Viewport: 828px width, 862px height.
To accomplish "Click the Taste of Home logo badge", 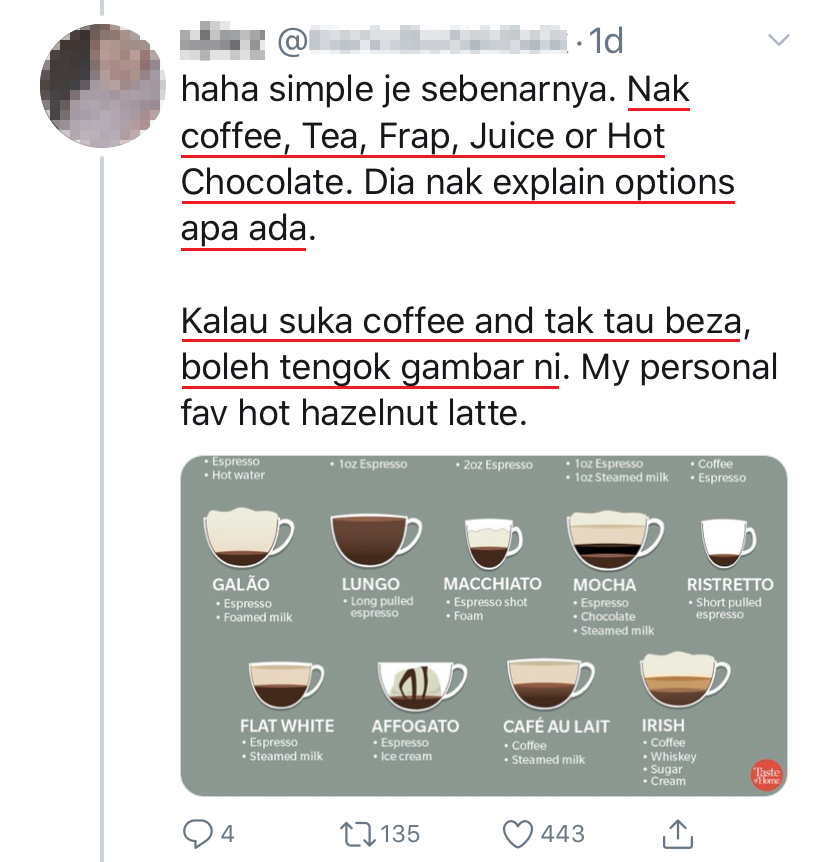I will 765,775.
